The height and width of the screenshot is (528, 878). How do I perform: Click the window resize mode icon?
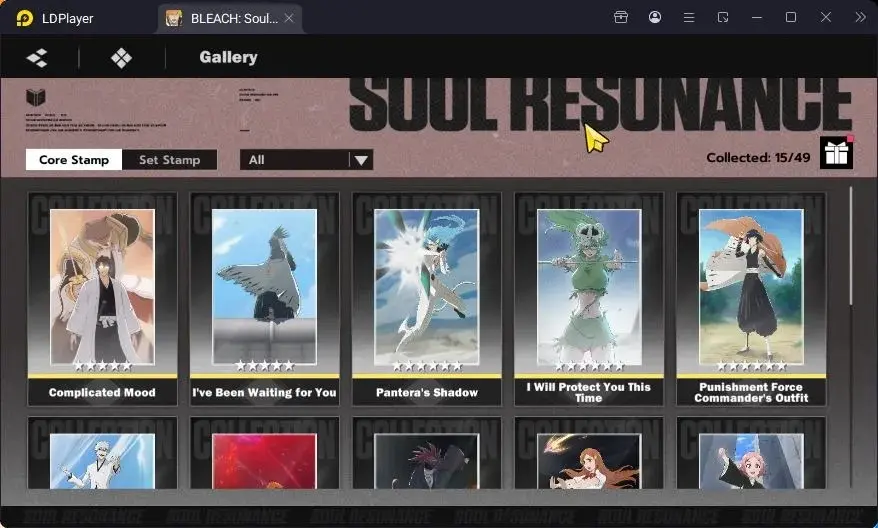click(723, 17)
